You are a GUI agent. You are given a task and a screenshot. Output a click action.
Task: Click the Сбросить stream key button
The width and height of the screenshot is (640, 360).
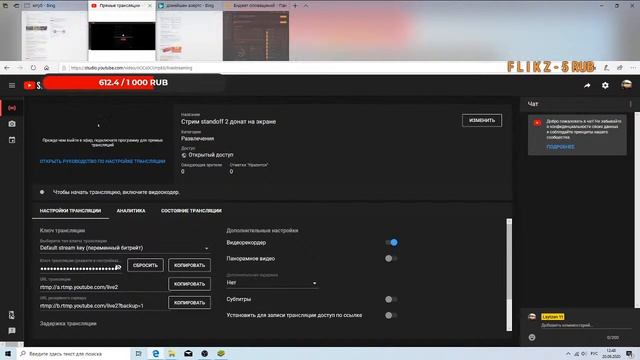(145, 265)
